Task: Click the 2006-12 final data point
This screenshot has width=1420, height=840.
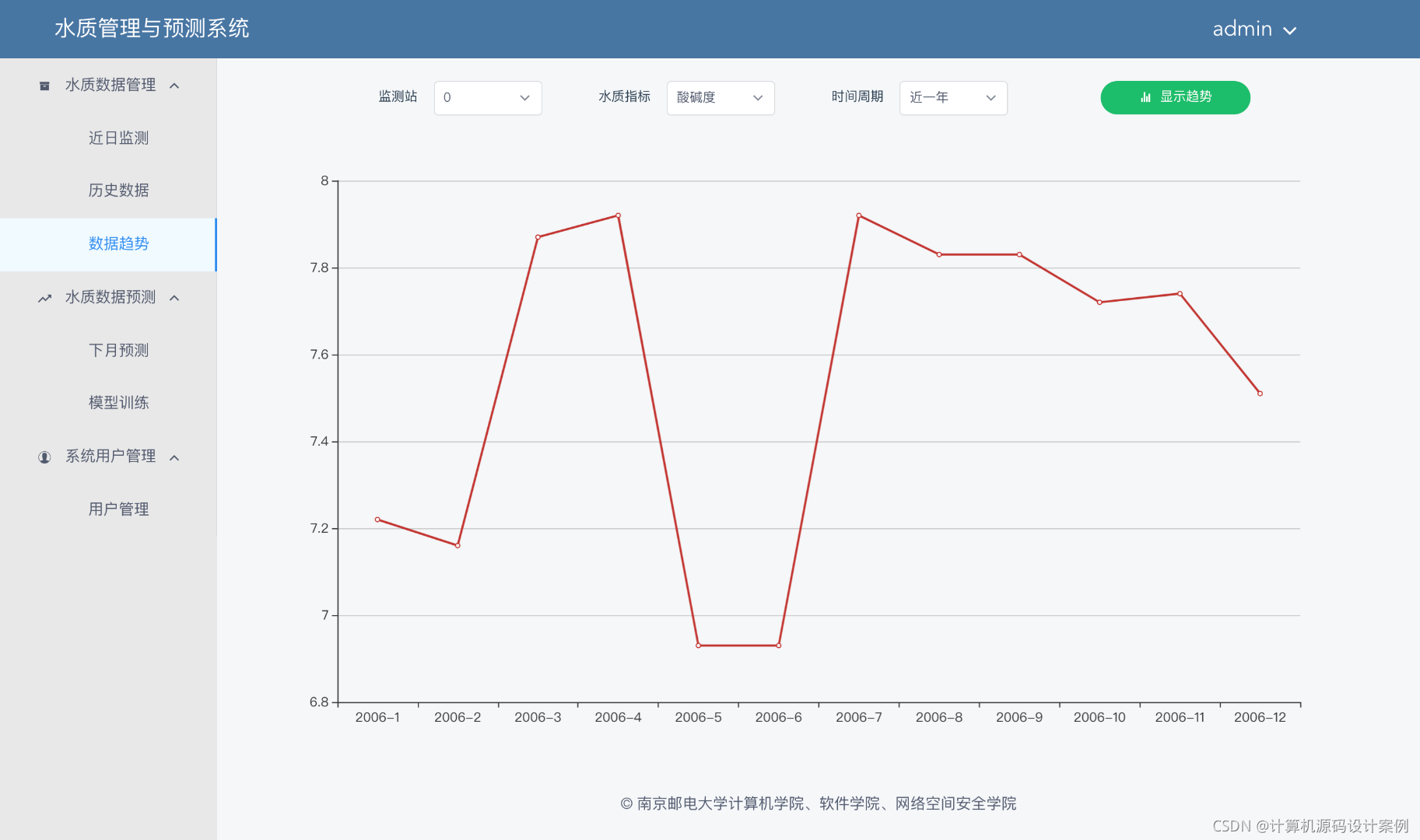Action: (x=1260, y=394)
